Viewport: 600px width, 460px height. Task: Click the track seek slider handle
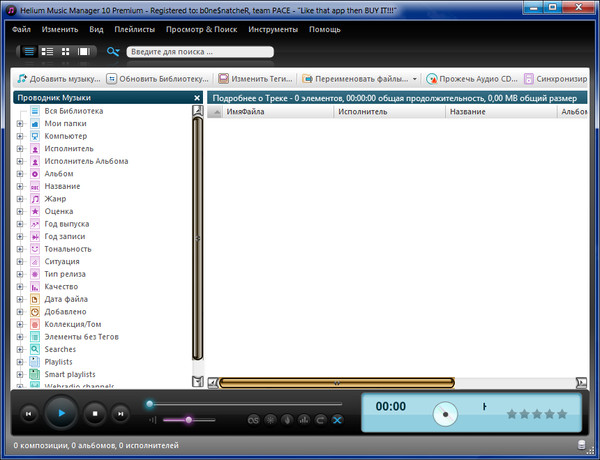click(x=150, y=404)
